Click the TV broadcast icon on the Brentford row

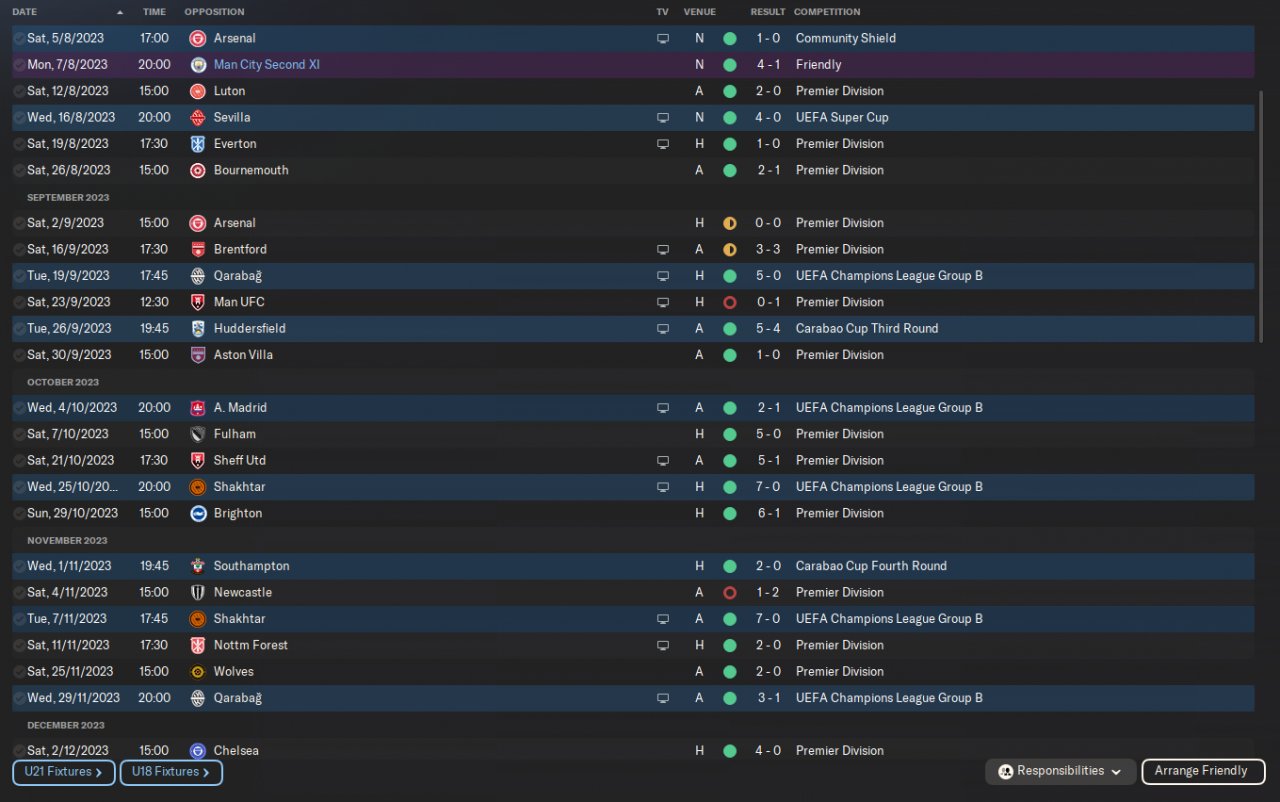(662, 249)
